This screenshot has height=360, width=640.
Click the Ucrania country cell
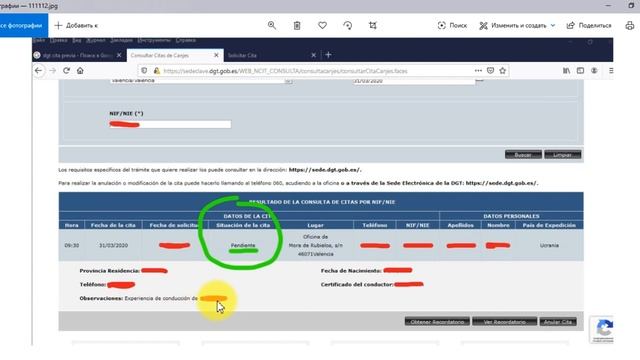pos(549,245)
